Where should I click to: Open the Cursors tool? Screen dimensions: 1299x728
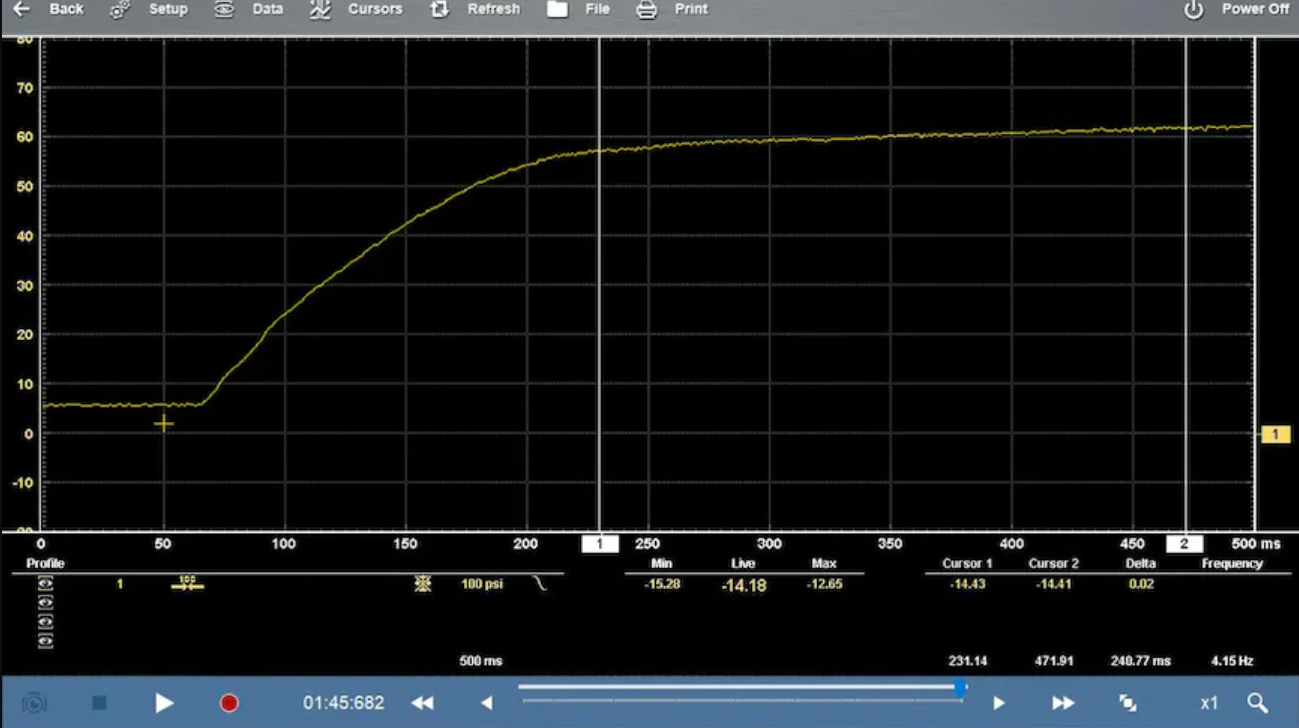[x=321, y=8]
